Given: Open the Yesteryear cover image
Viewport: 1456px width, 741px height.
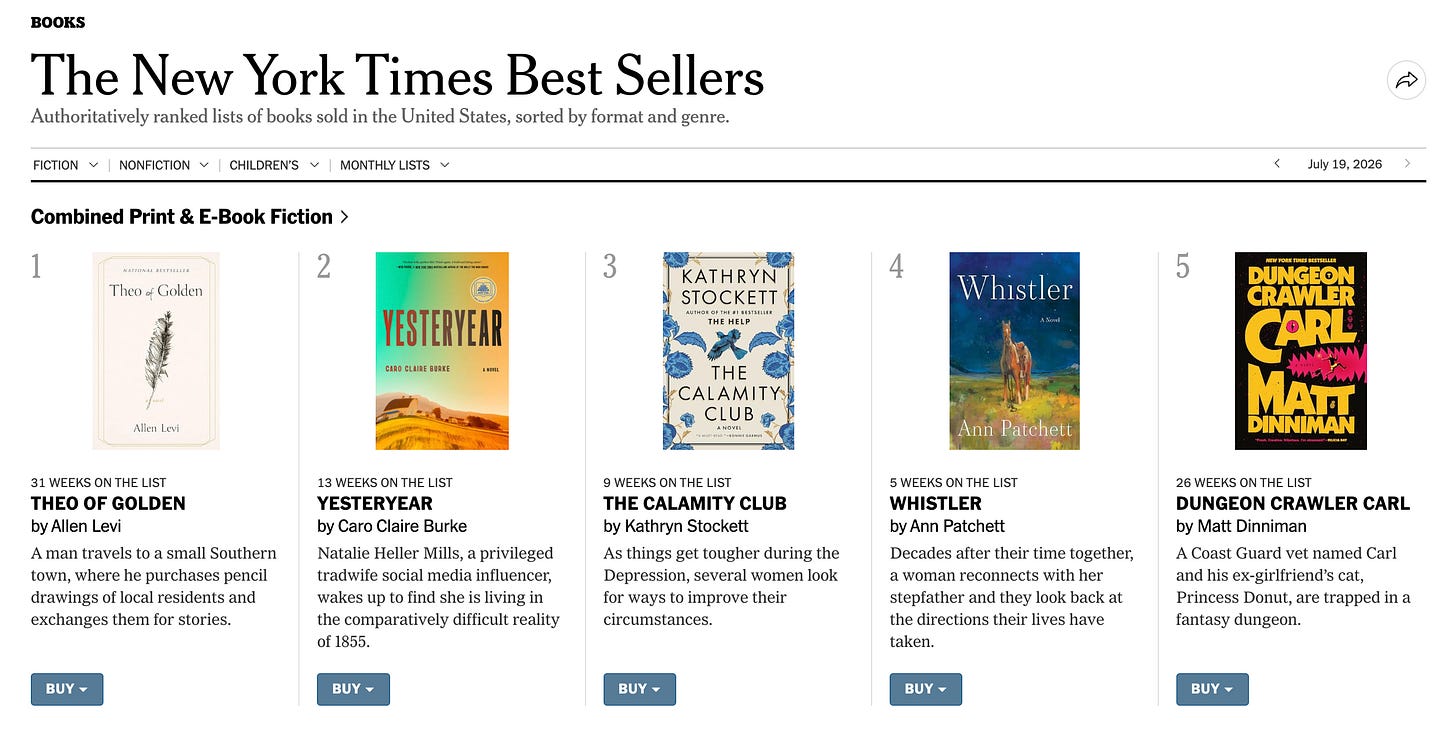Looking at the screenshot, I should tap(442, 351).
